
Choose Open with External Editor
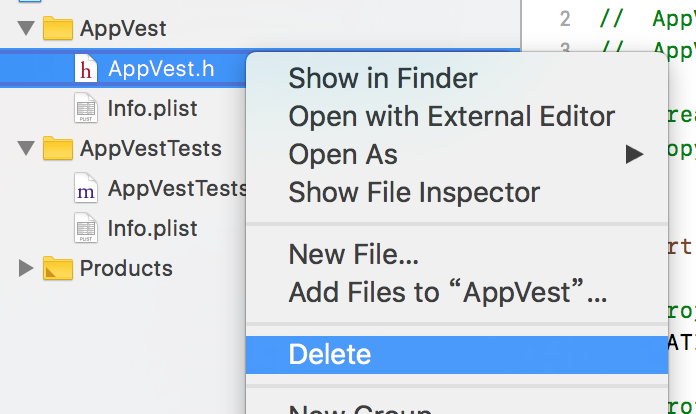451,116
